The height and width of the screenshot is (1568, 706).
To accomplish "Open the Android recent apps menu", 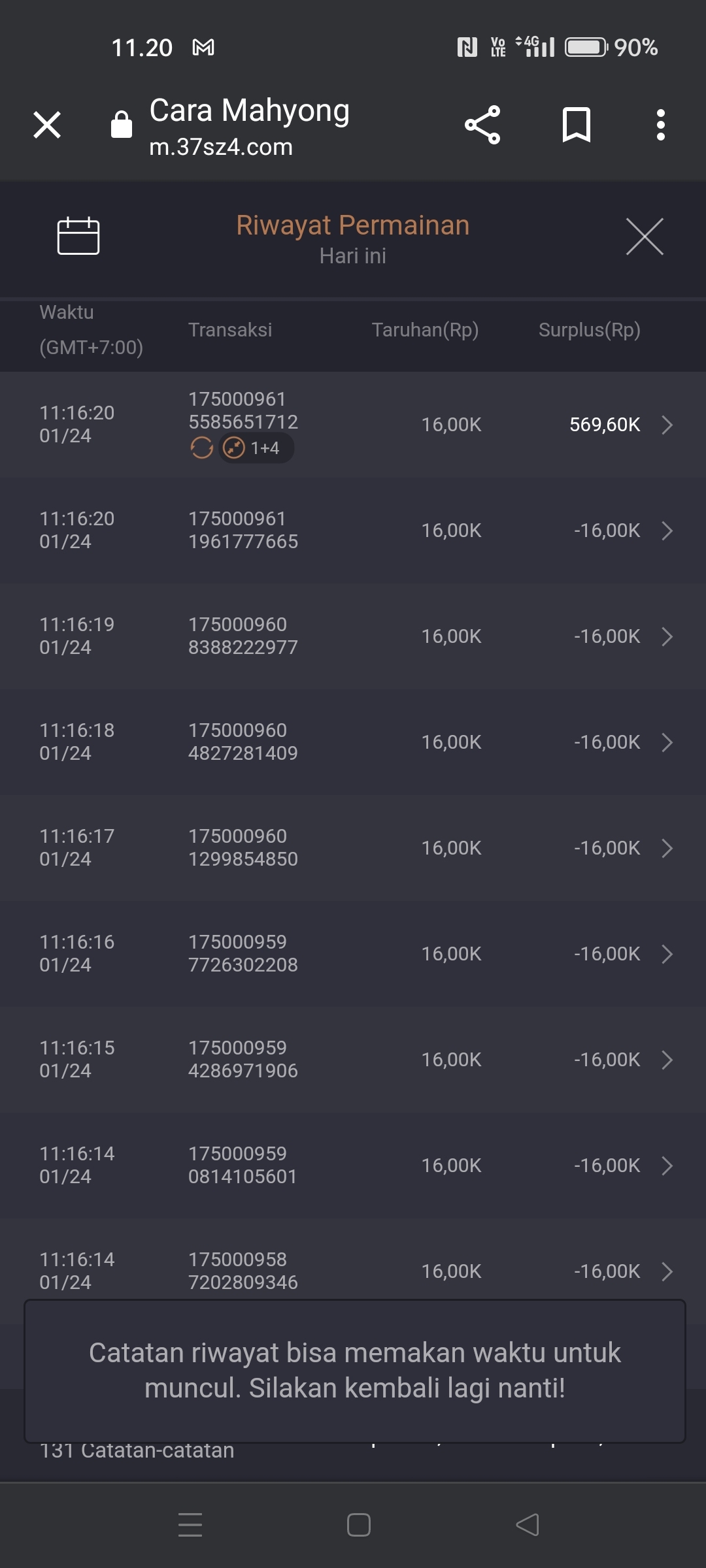I will (x=190, y=1525).
